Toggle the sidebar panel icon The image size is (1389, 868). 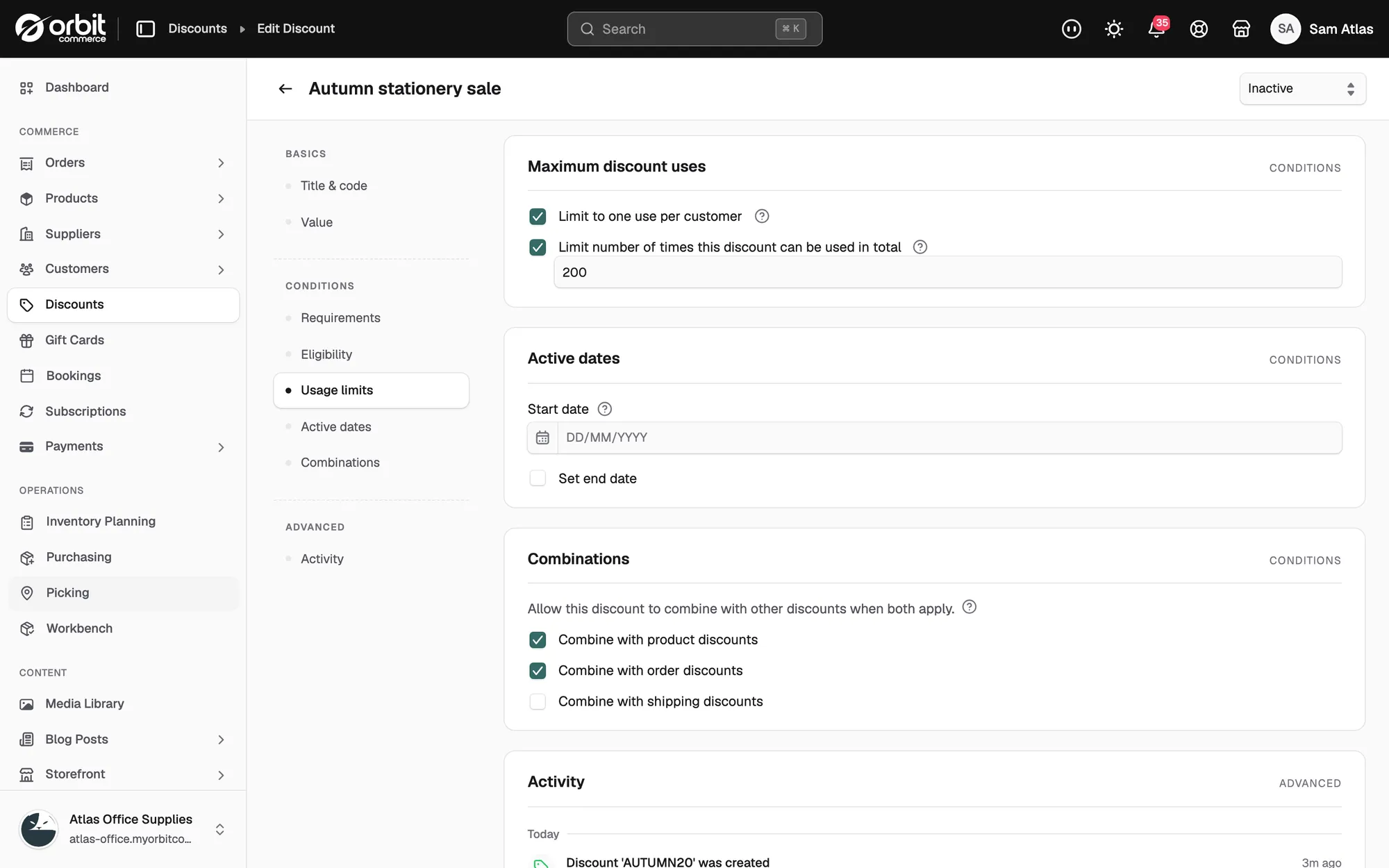tap(145, 28)
